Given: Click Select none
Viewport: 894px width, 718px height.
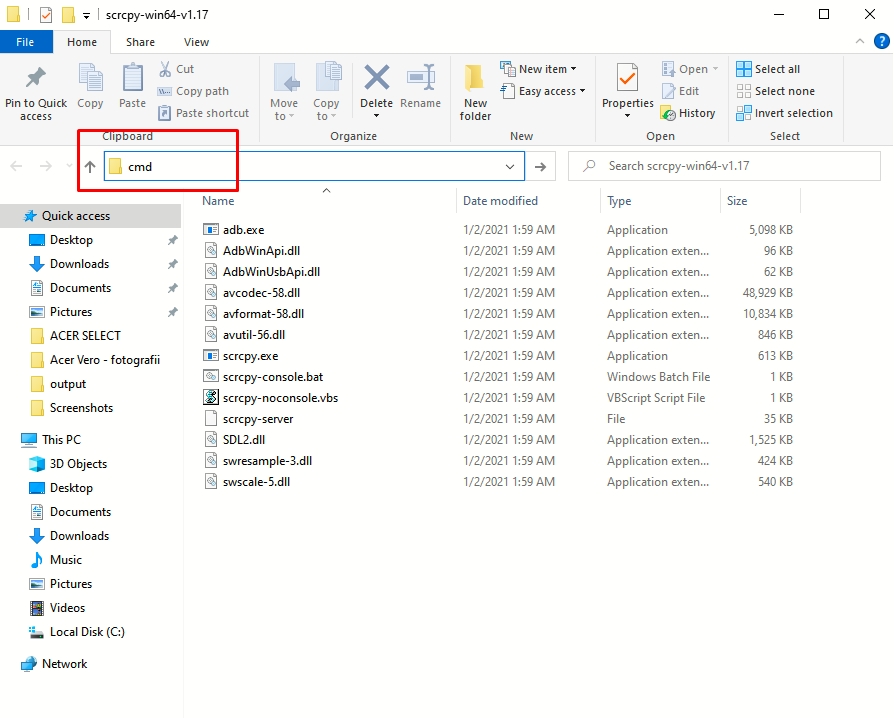Looking at the screenshot, I should [775, 91].
